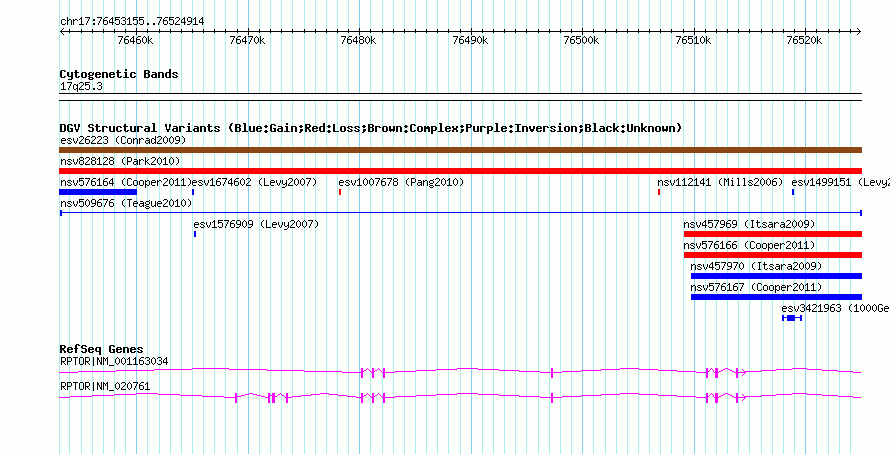Click the 76500k ruler position label
This screenshot has height=454, width=890.
point(583,40)
